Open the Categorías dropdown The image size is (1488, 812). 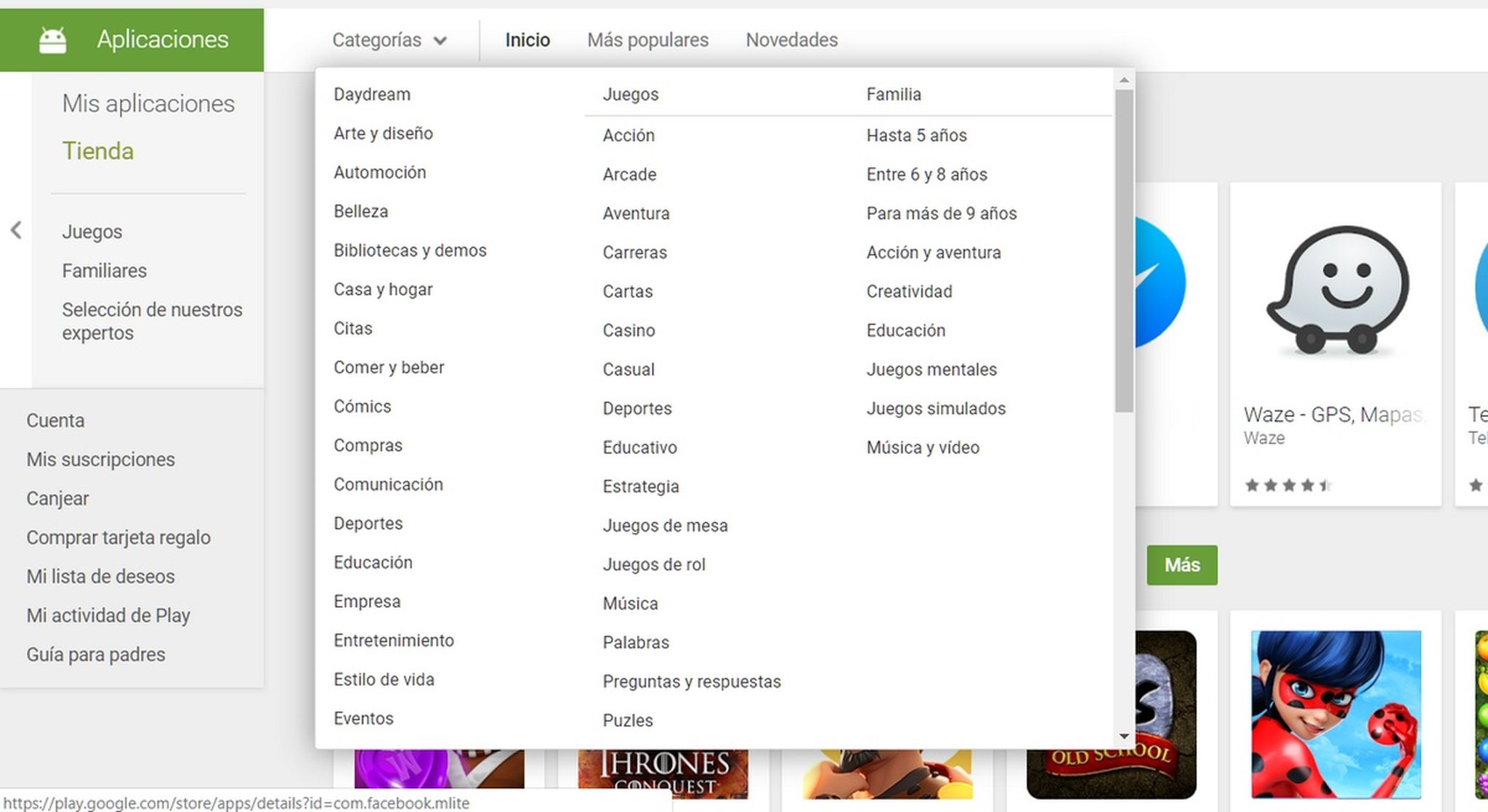(389, 40)
